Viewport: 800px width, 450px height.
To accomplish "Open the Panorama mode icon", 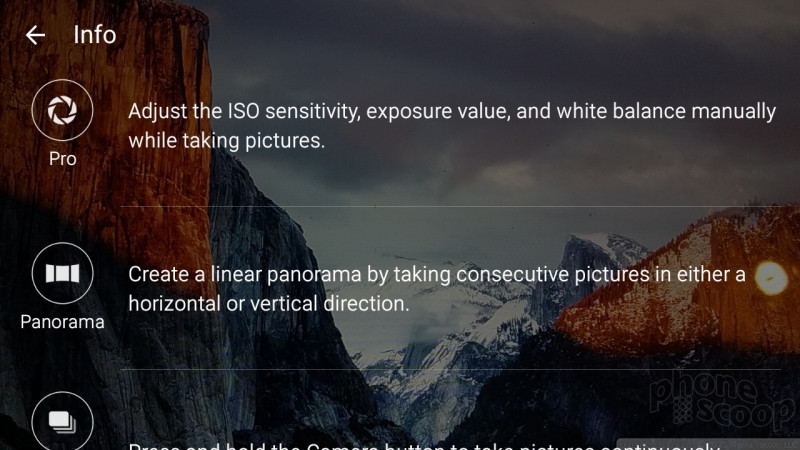I will point(62,273).
